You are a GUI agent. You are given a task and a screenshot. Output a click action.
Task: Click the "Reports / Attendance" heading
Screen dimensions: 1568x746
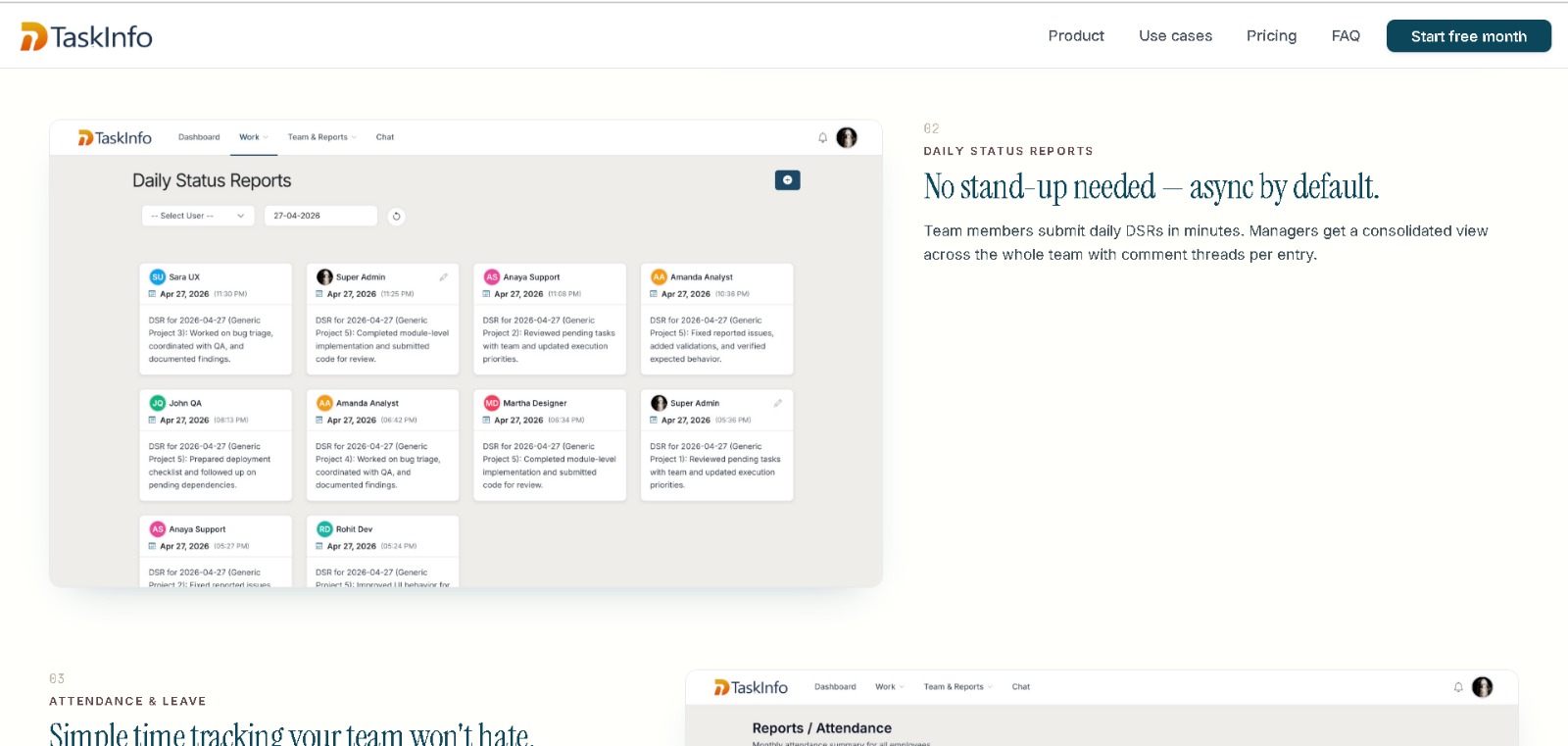point(821,728)
